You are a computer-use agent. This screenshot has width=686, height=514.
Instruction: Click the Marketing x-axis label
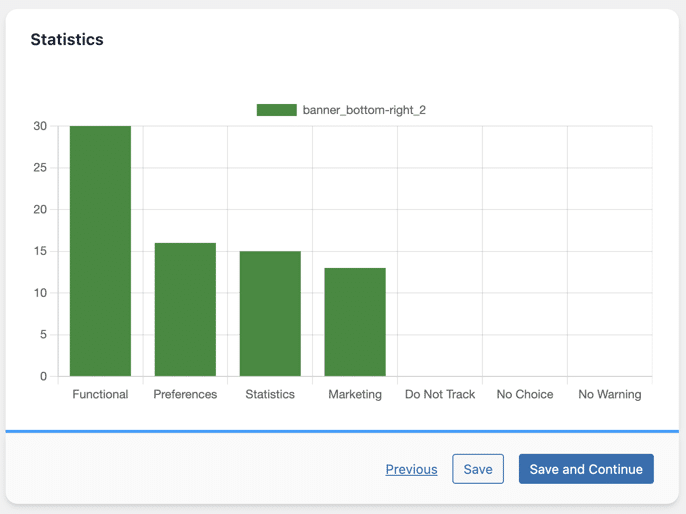coord(355,394)
